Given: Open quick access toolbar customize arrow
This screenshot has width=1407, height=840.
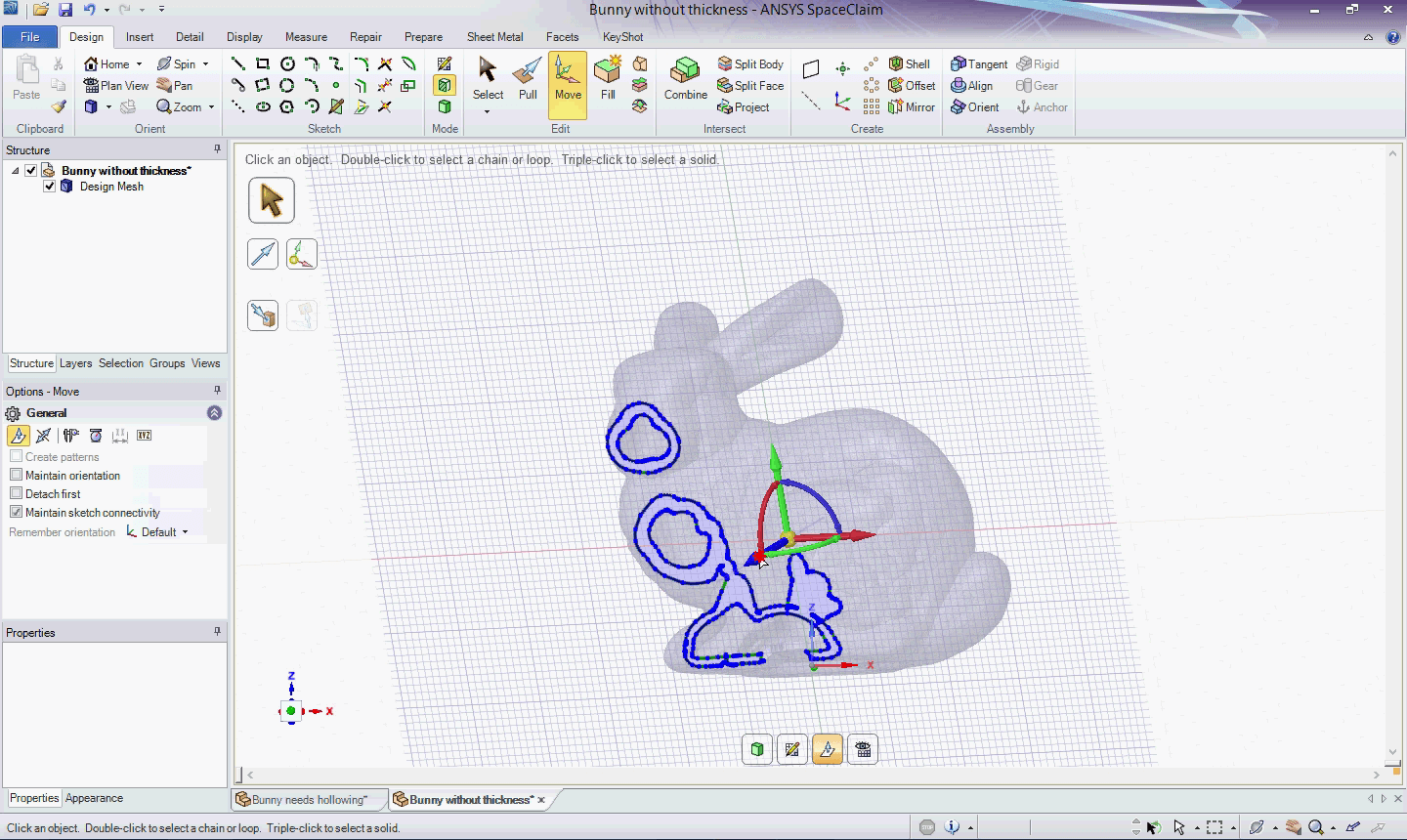Looking at the screenshot, I should point(161,10).
